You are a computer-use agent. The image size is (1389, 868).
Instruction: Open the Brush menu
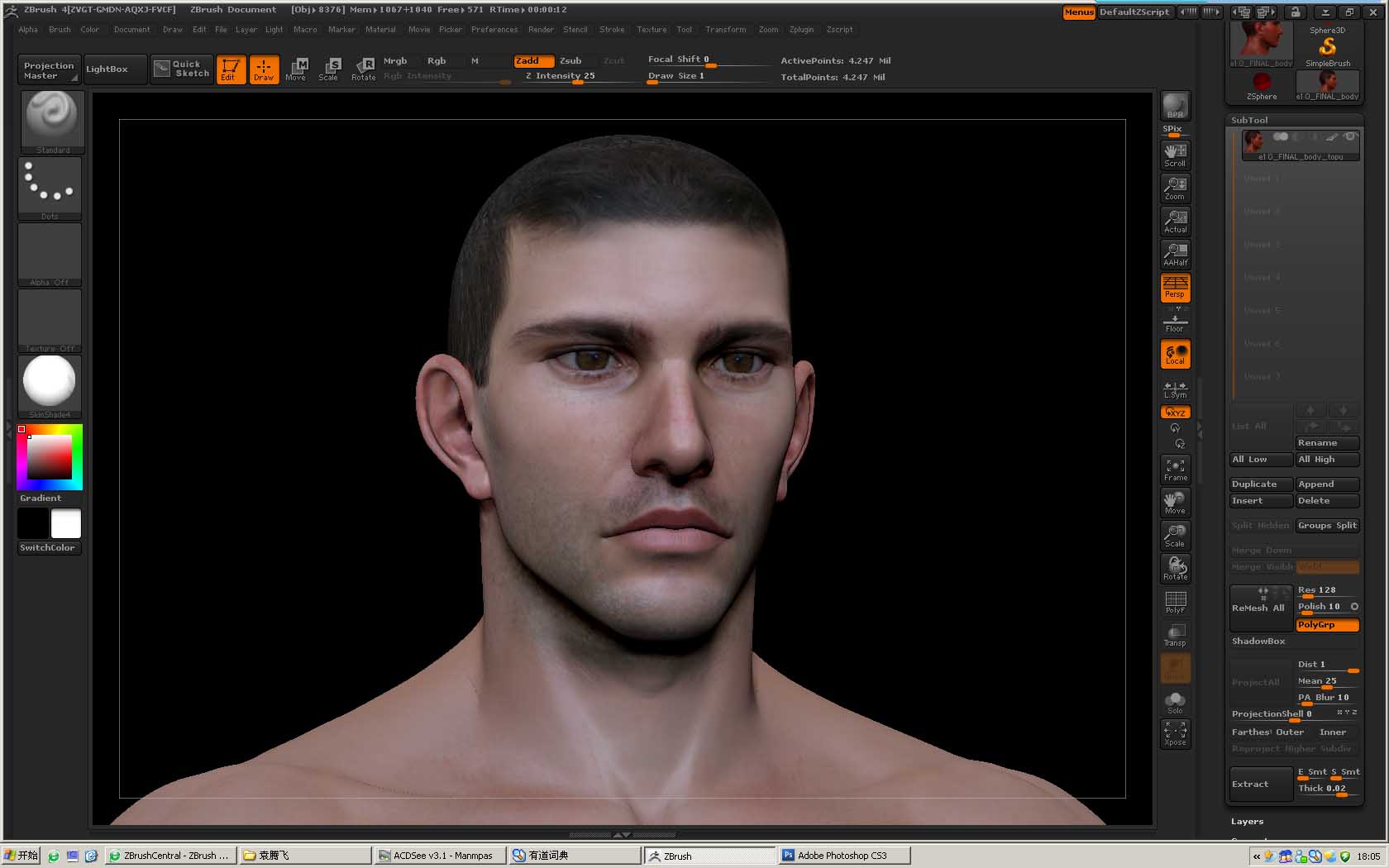click(60, 30)
